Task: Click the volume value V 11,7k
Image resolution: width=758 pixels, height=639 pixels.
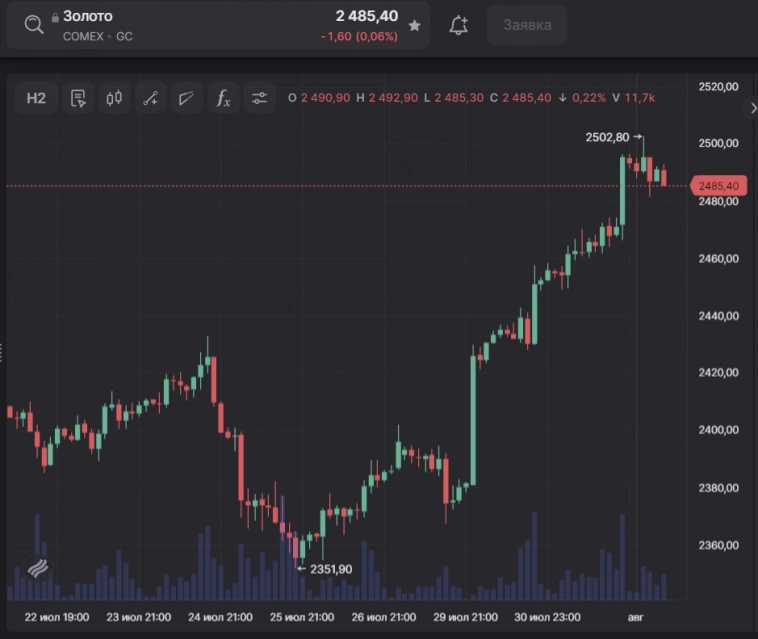Action: click(x=633, y=98)
